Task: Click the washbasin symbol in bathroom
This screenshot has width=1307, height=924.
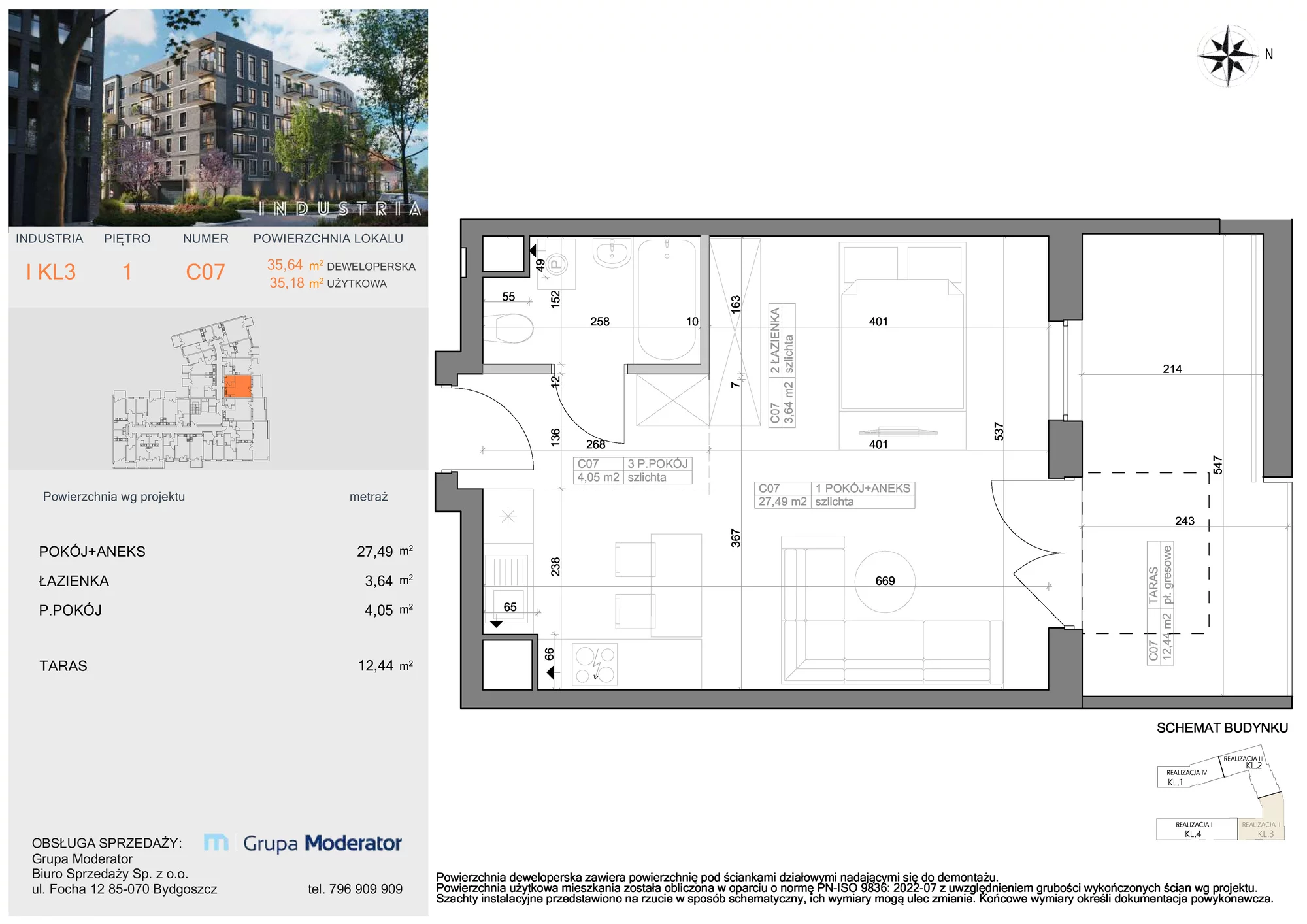Action: coord(612,253)
